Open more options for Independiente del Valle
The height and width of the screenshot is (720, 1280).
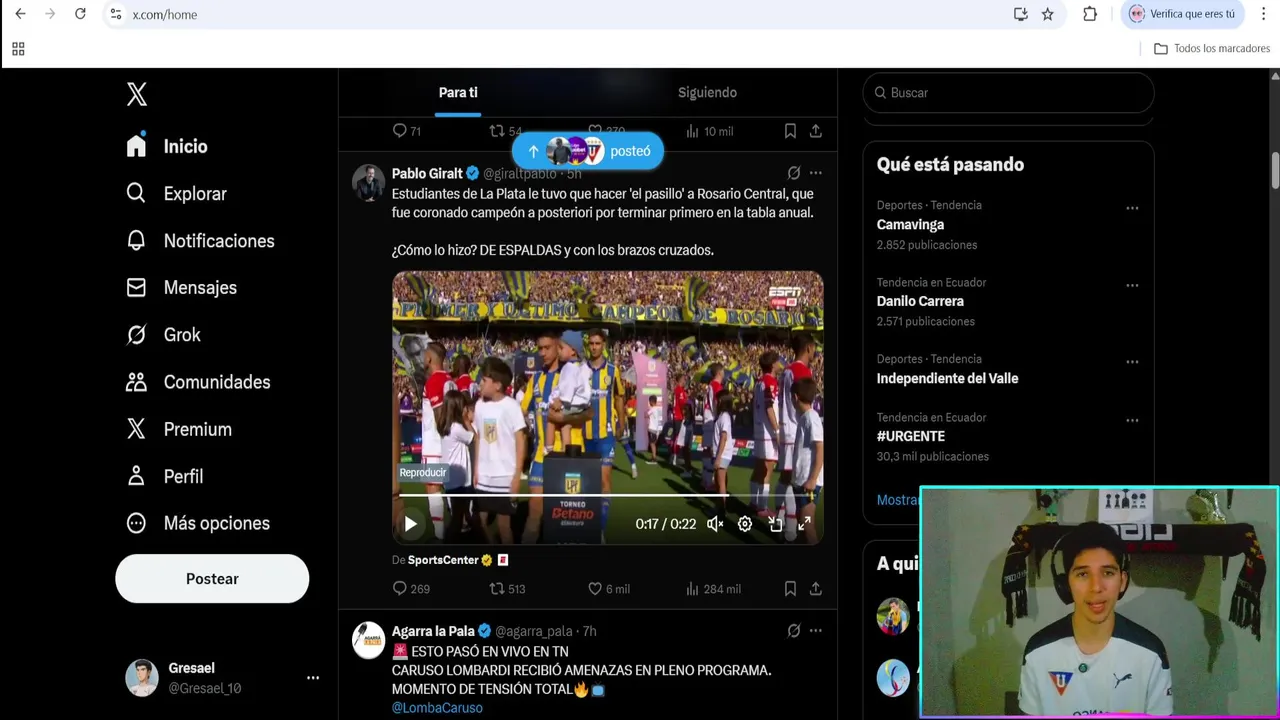click(x=1132, y=362)
